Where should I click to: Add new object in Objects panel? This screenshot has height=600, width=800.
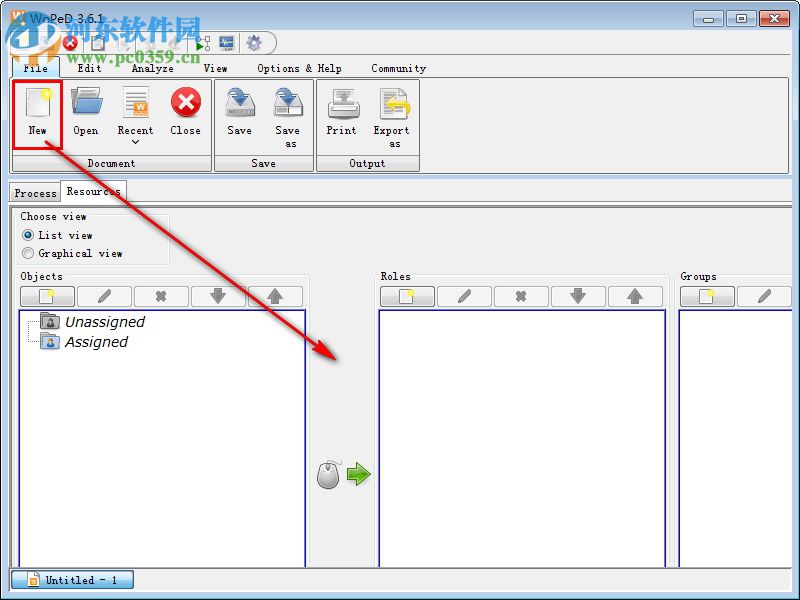tap(47, 296)
